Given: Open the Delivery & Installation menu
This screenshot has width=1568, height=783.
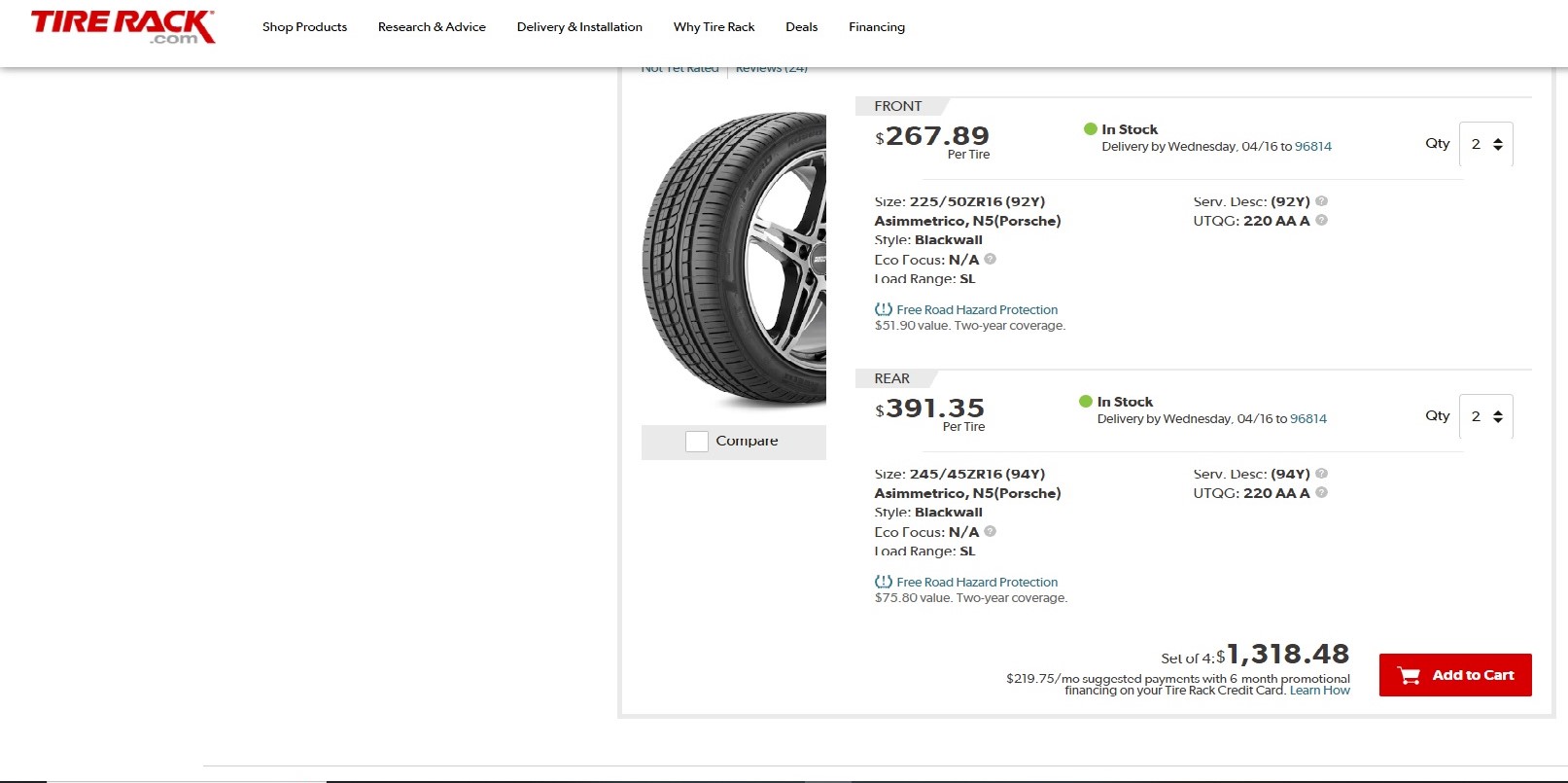Looking at the screenshot, I should click(x=579, y=27).
